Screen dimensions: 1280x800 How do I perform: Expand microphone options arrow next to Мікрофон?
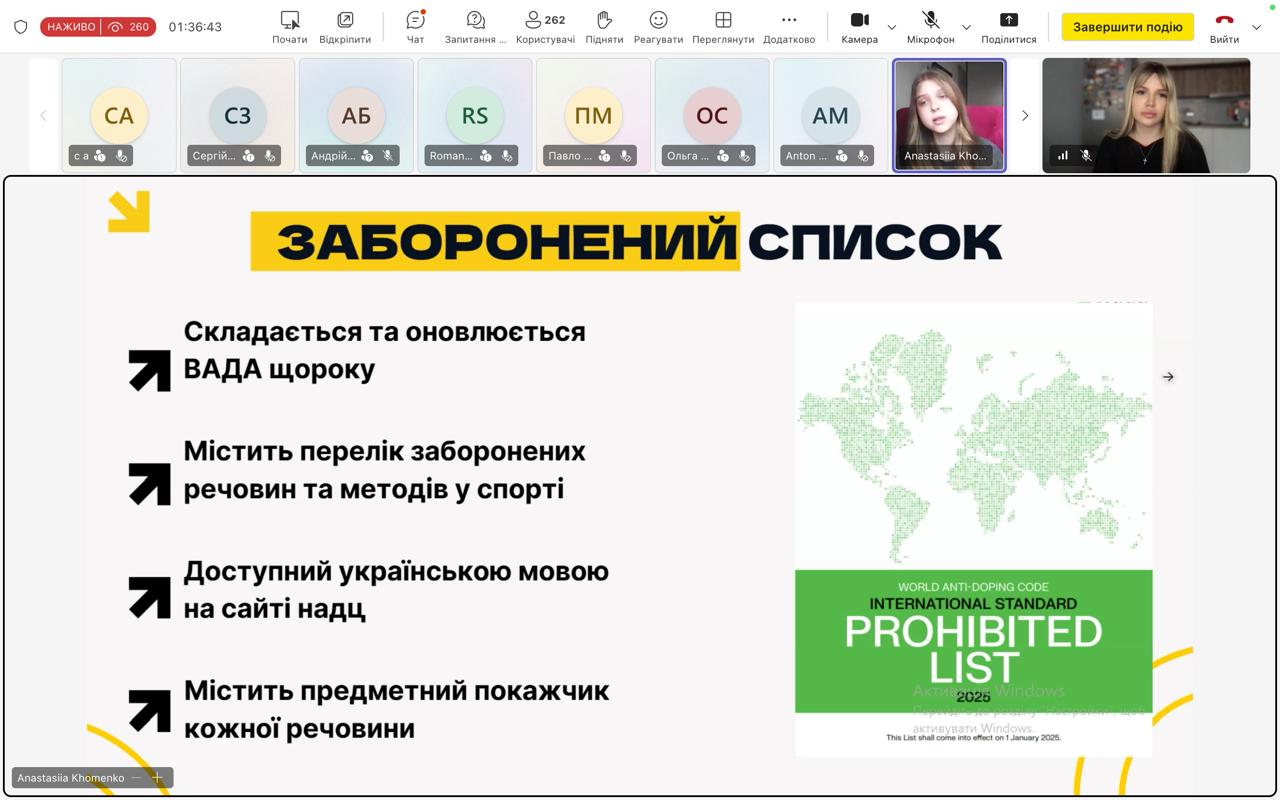pos(966,28)
